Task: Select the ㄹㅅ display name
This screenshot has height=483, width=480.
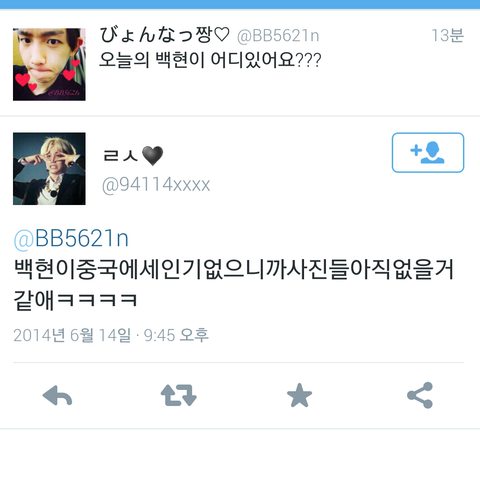Action: pos(120,156)
